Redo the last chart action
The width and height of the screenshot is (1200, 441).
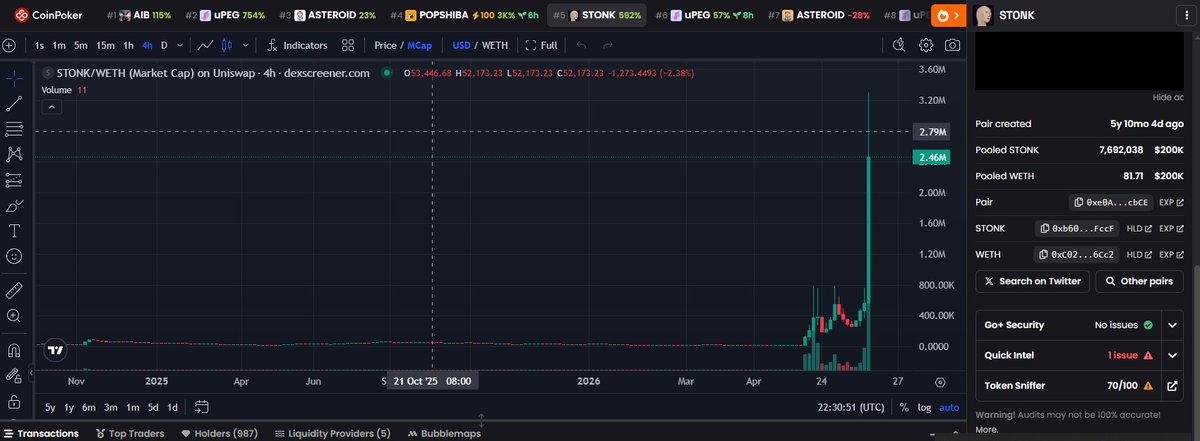609,45
